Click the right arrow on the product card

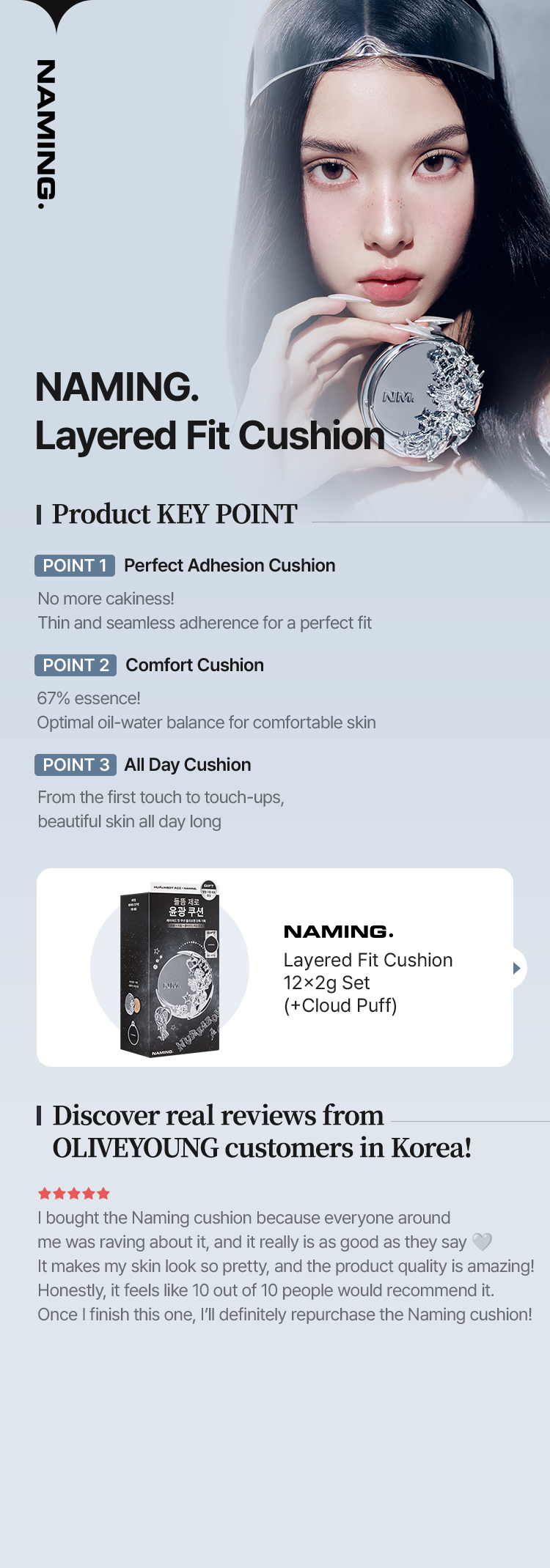(516, 968)
